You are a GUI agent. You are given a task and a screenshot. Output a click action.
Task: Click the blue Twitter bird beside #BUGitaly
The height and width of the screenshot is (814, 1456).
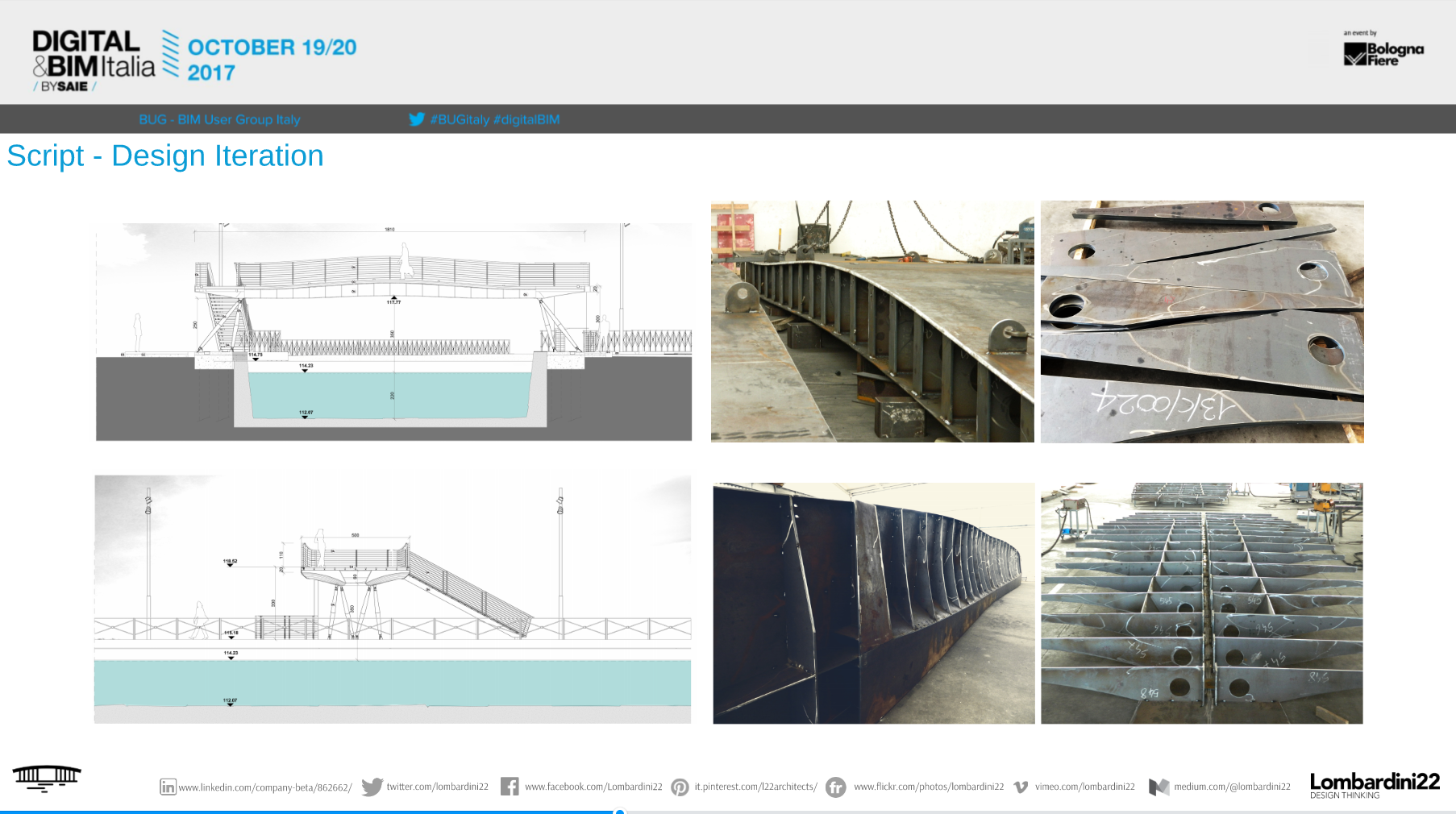[416, 119]
